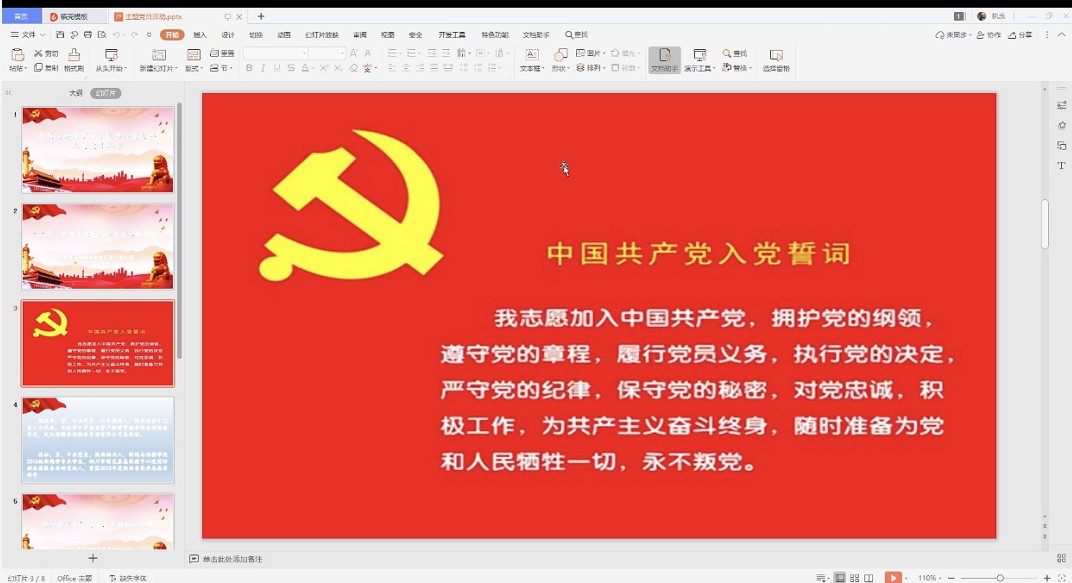Image resolution: width=1072 pixels, height=583 pixels.
Task: Click the zoom slider handle
Action: (x=1000, y=578)
